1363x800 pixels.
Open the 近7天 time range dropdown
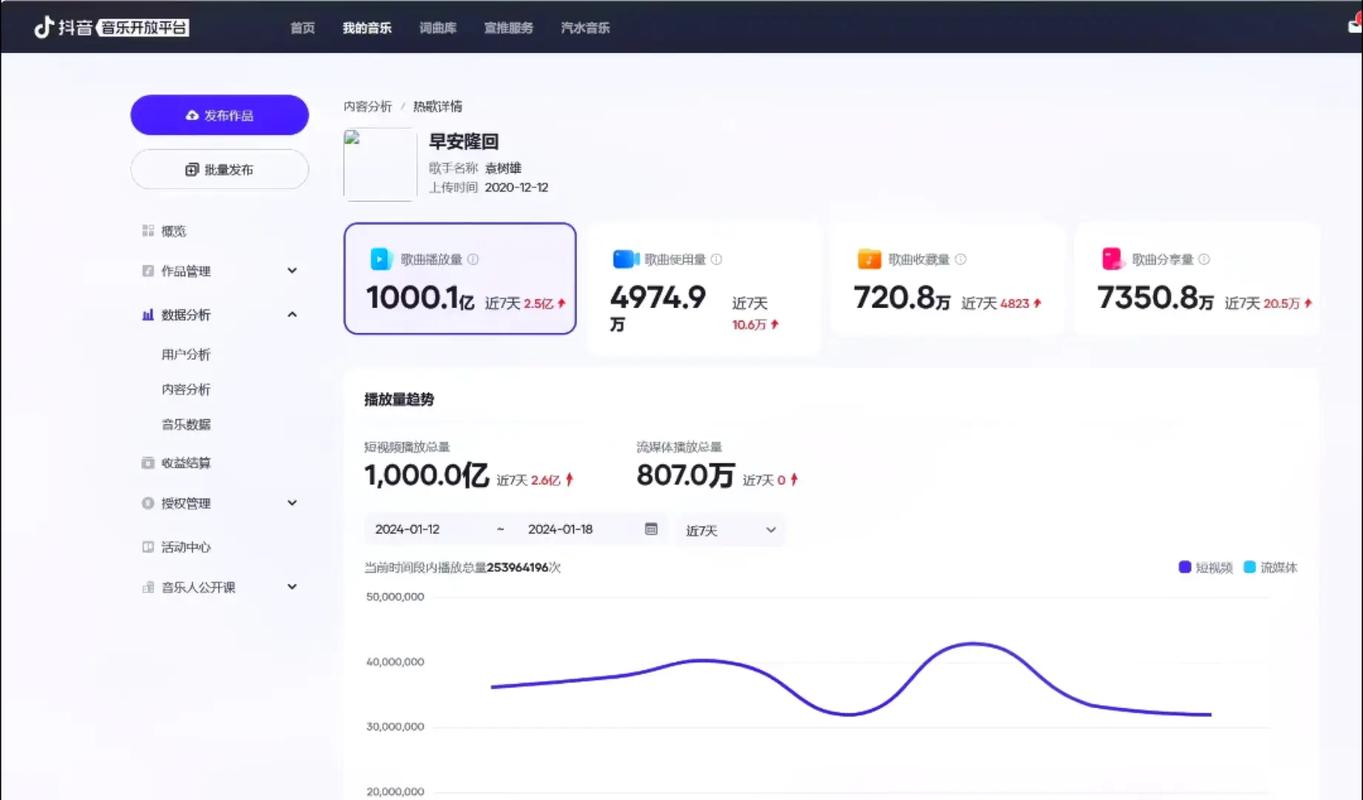click(730, 529)
